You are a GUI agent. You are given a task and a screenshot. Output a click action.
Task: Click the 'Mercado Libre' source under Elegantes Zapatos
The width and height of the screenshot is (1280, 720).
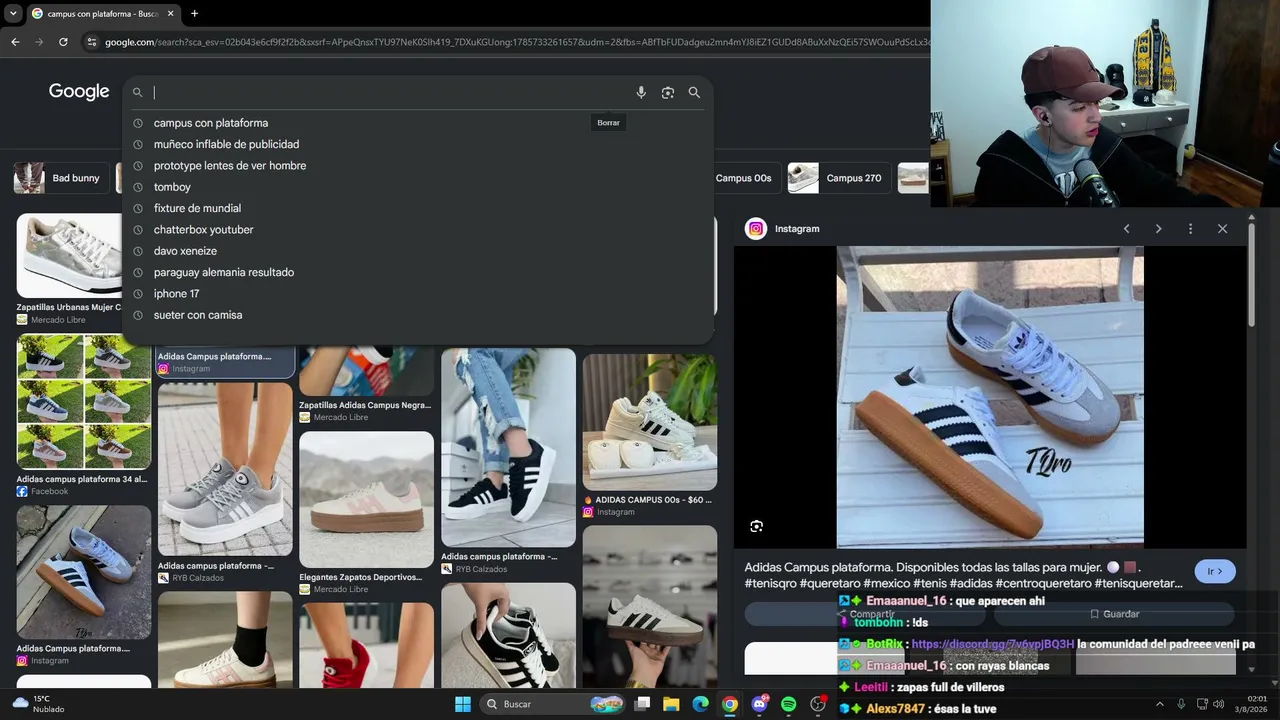click(x=340, y=589)
